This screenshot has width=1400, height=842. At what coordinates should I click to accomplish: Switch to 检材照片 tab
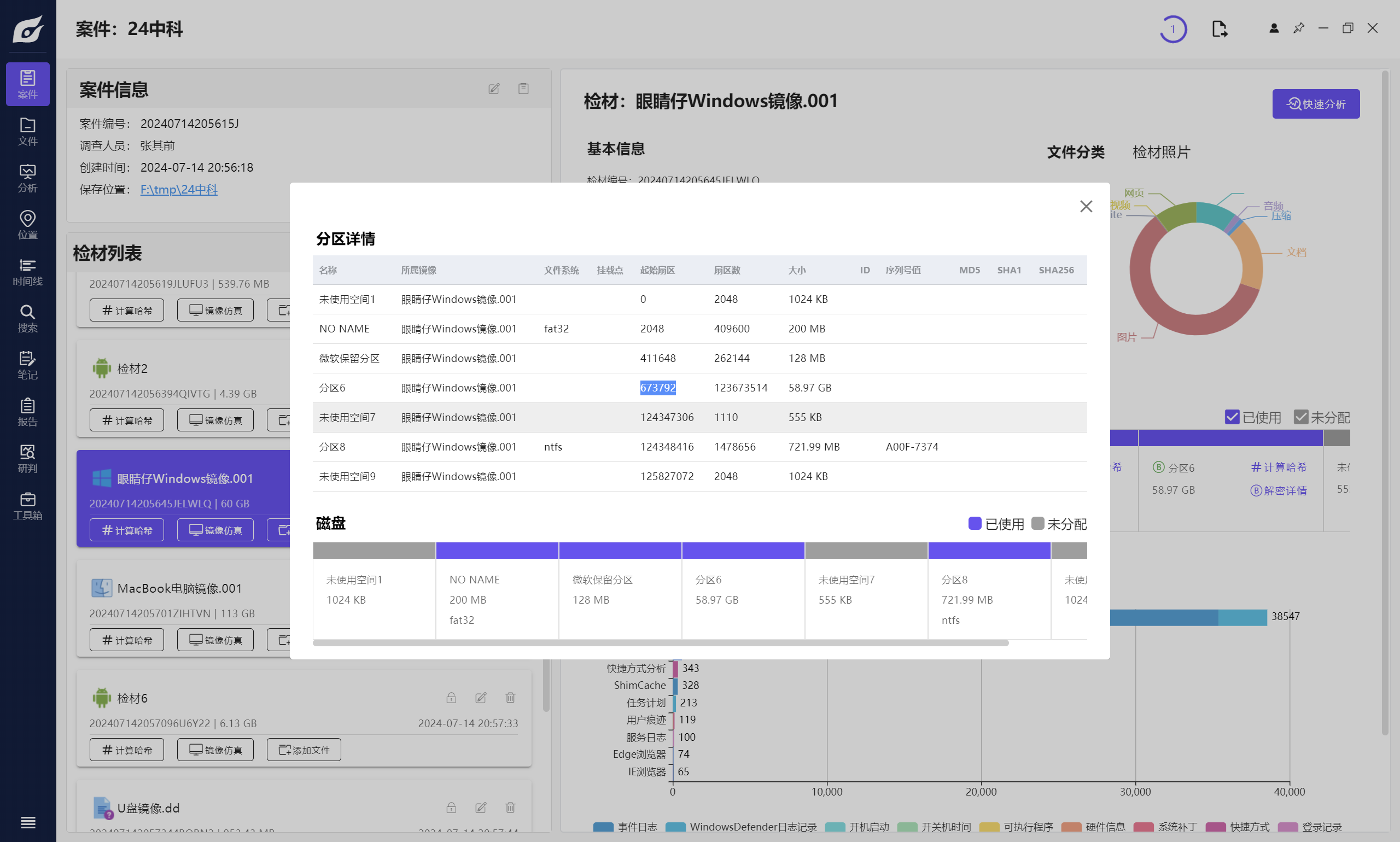[x=1161, y=152]
